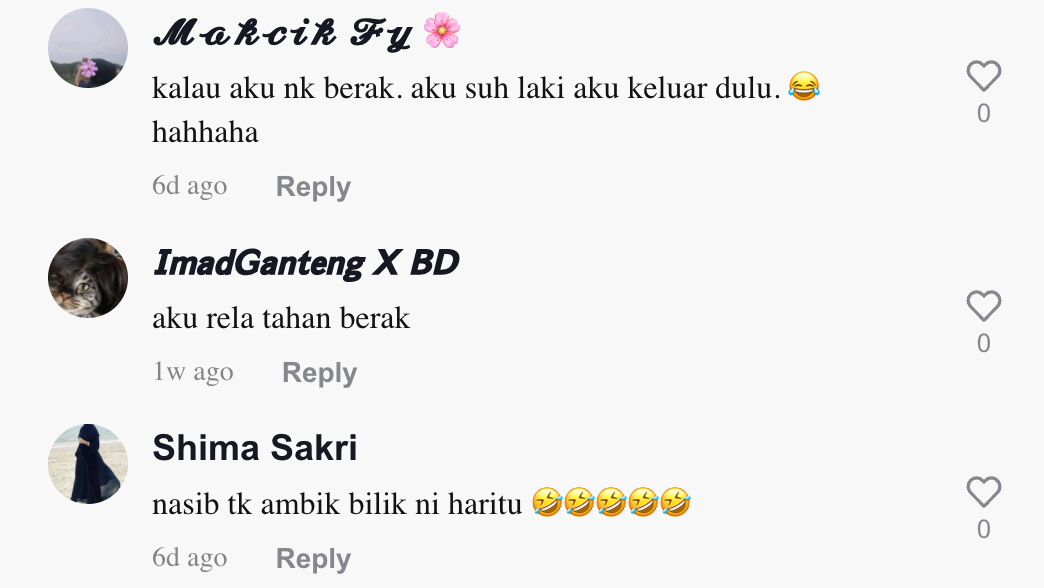Reply to Makcik Fy's comment
Screen dimensions: 1044x588
click(x=313, y=186)
